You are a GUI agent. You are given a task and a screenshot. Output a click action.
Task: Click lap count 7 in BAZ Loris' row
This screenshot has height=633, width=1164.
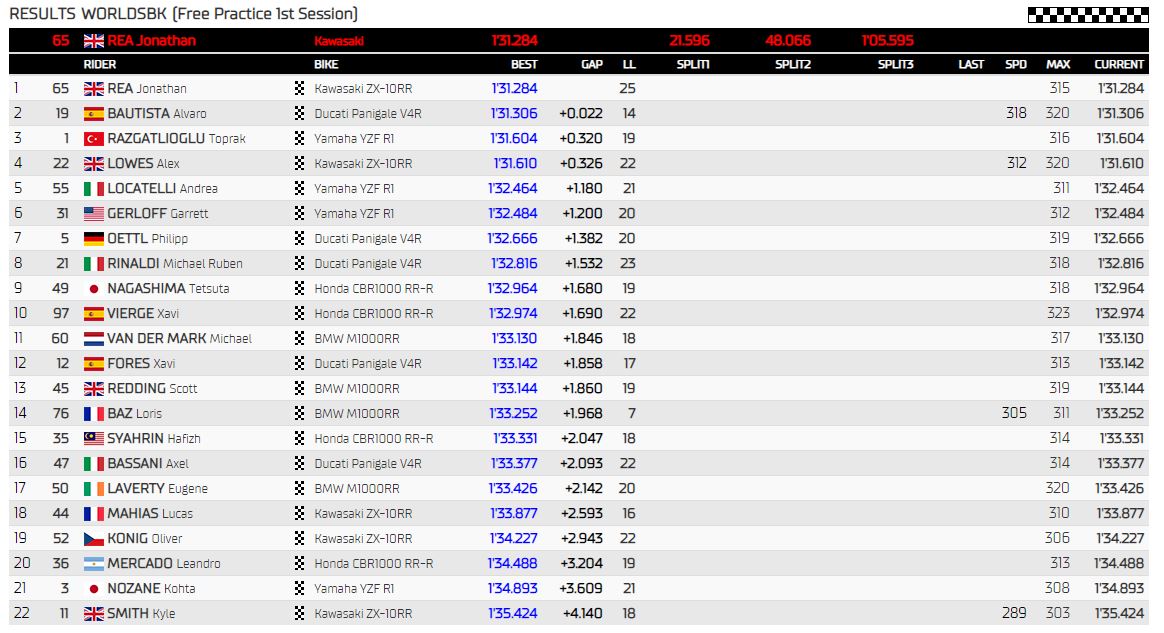coord(632,413)
